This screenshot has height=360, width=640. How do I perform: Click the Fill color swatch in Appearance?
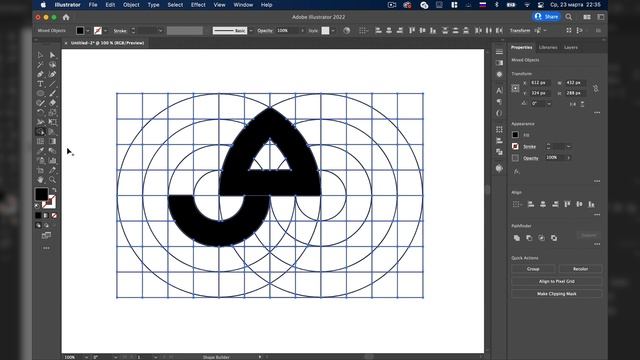(x=516, y=135)
